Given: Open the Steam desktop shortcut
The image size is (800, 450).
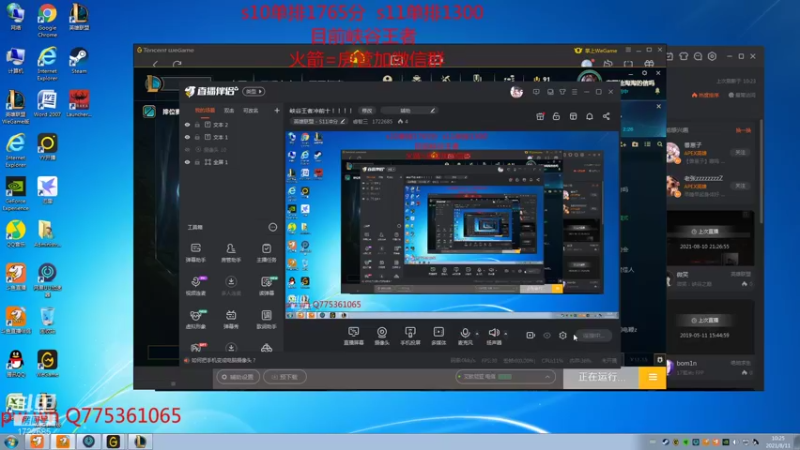Looking at the screenshot, I should tap(79, 61).
